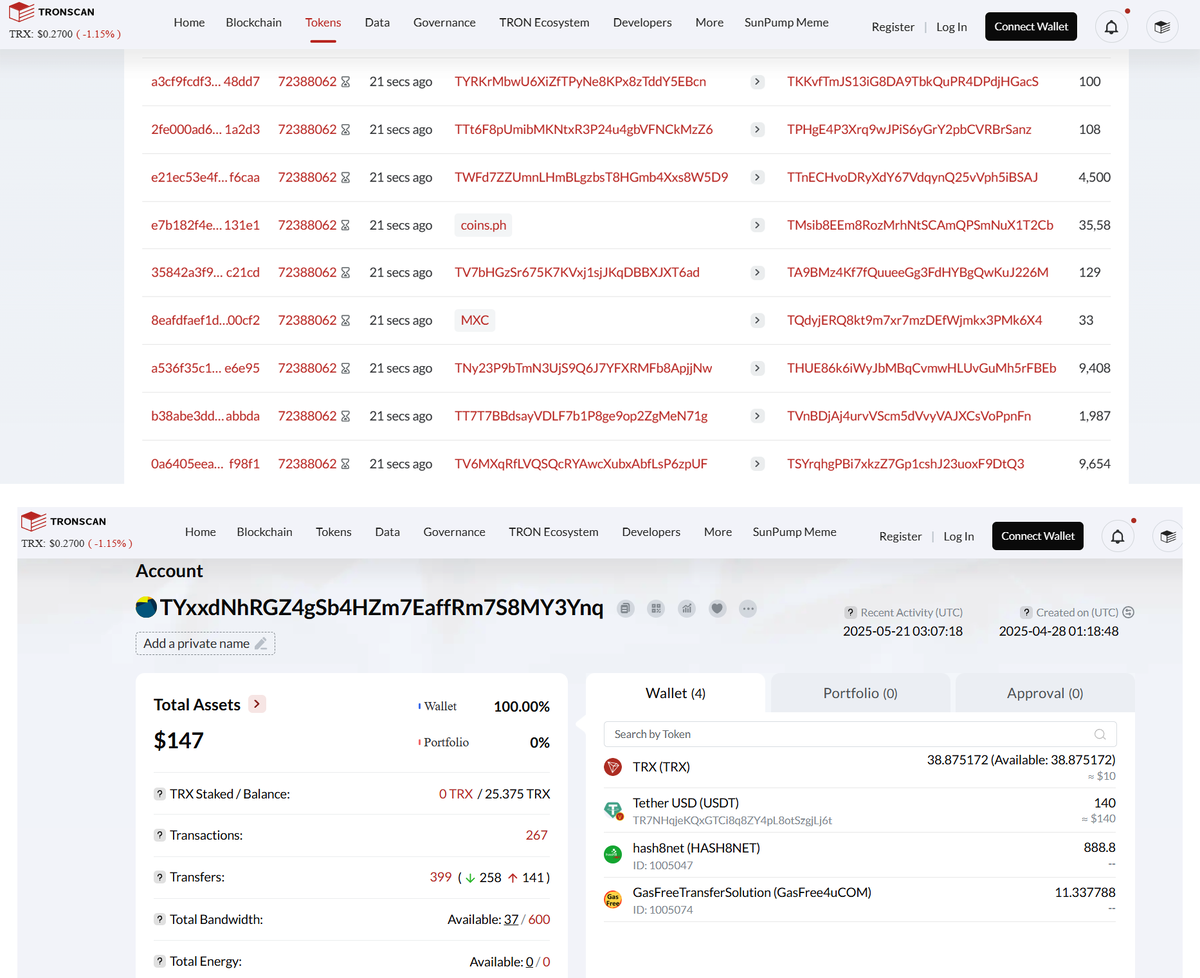Open the blocks stack icon in the header
The width and height of the screenshot is (1200, 978).
[x=1161, y=27]
